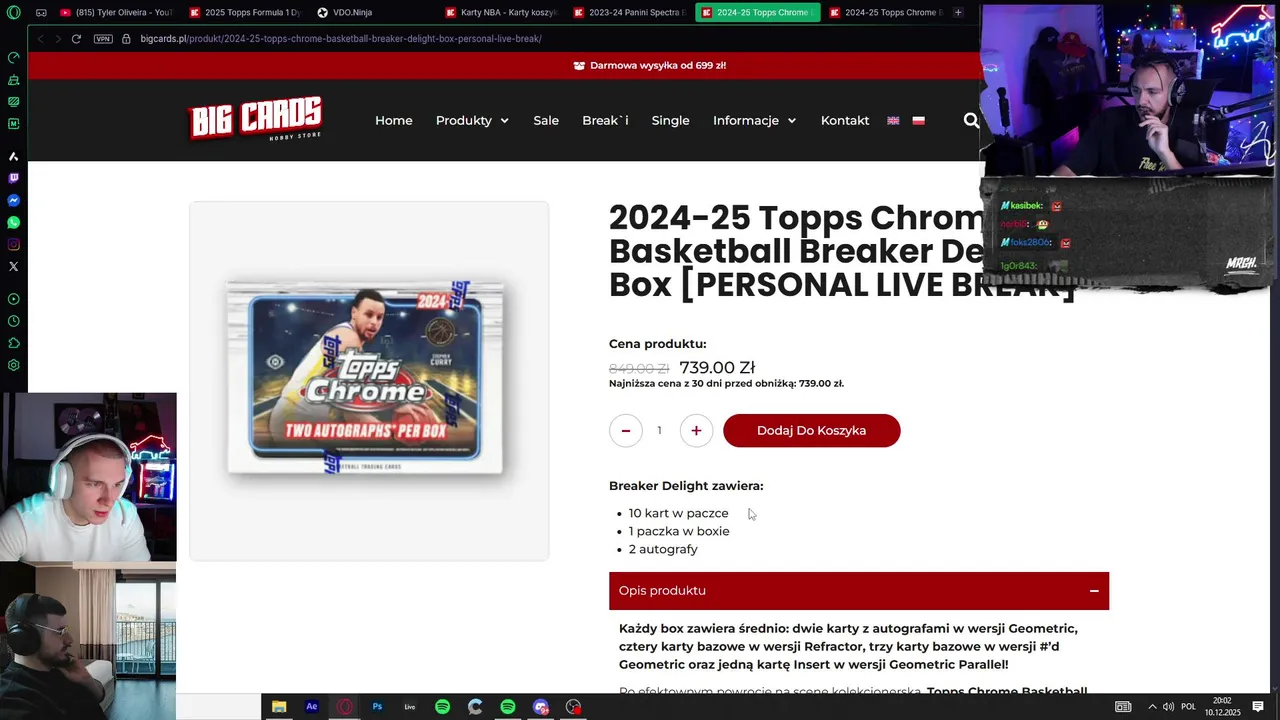Open the volume control in system tray
This screenshot has width=1280, height=720.
[x=1168, y=706]
